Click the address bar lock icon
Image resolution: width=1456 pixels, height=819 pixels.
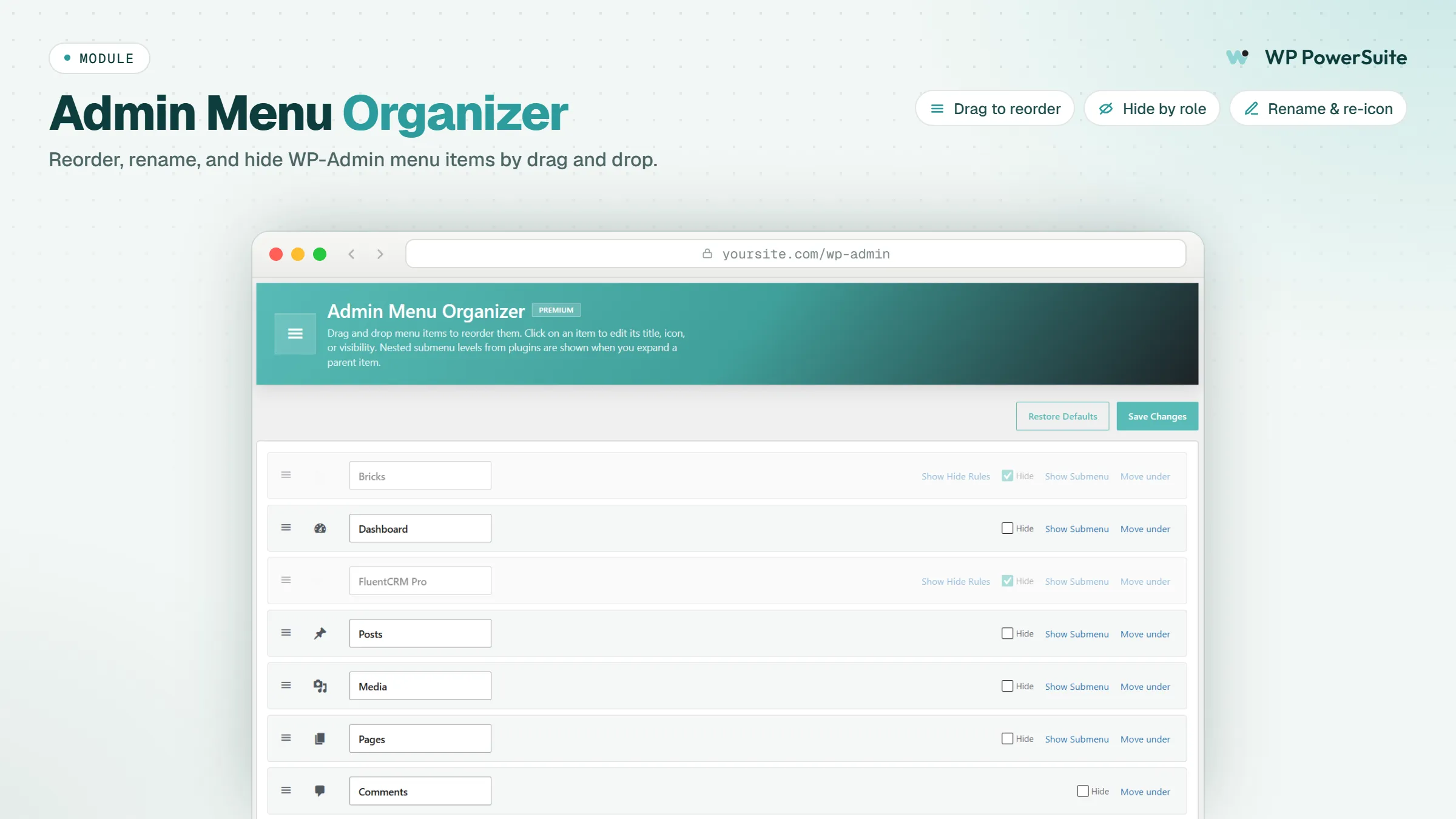tap(707, 254)
